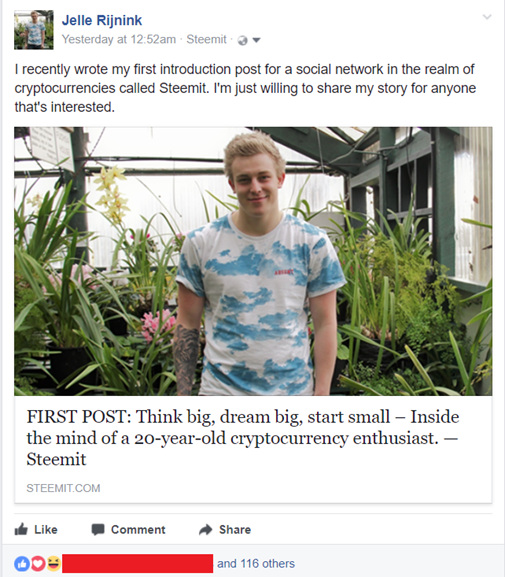The height and width of the screenshot is (577, 505).
Task: Click the globe public privacy icon
Action: click(243, 40)
